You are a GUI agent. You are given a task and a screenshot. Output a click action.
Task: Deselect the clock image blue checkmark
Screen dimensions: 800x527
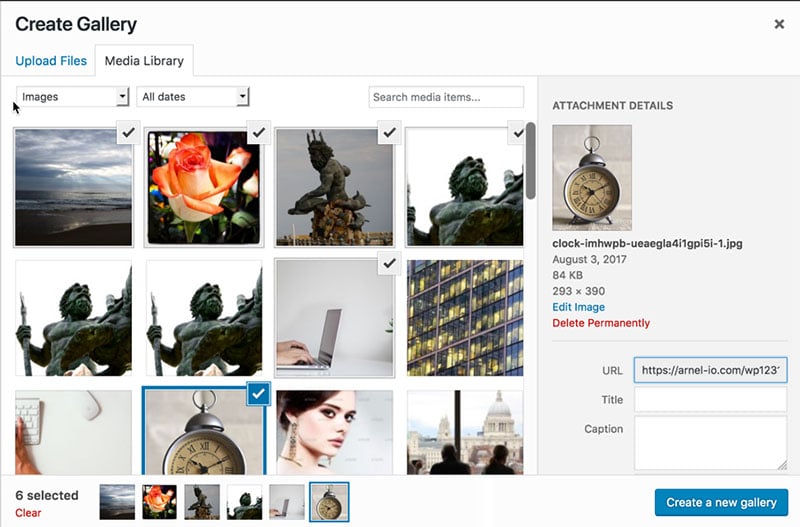[x=259, y=393]
